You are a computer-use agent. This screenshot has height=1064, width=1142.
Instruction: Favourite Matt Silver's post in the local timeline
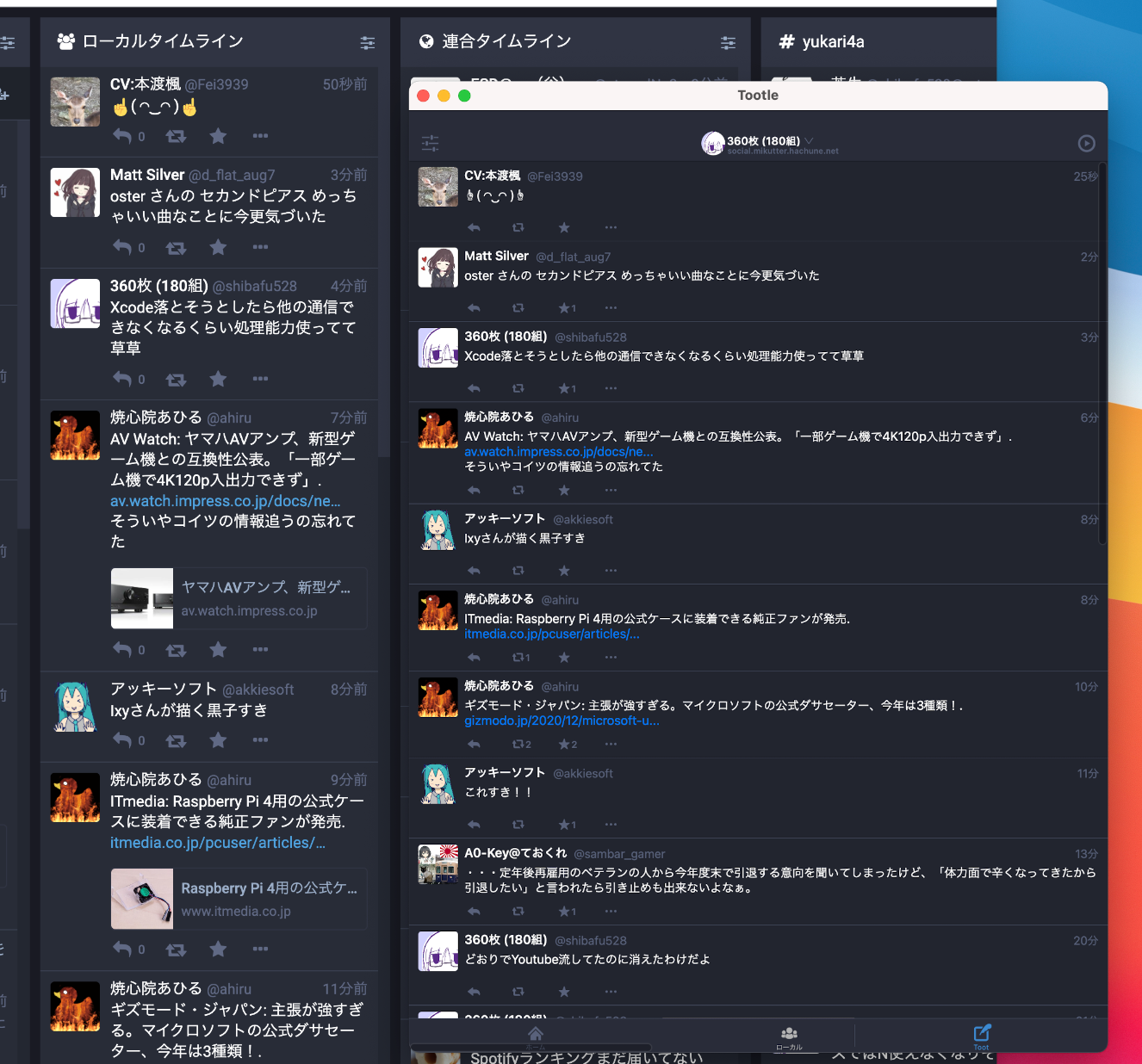tap(218, 248)
